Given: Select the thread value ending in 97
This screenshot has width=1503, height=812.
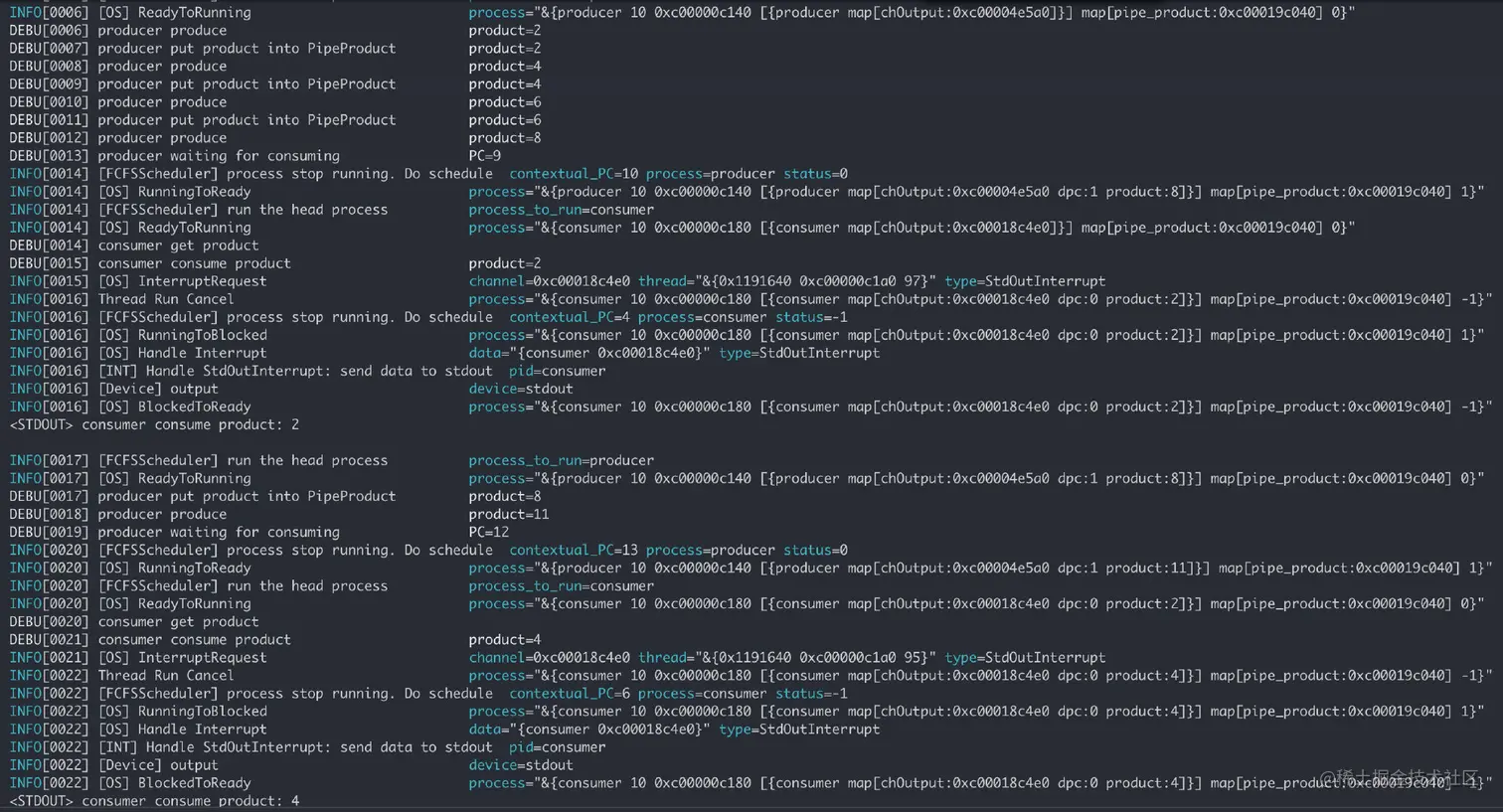Looking at the screenshot, I should [x=787, y=280].
